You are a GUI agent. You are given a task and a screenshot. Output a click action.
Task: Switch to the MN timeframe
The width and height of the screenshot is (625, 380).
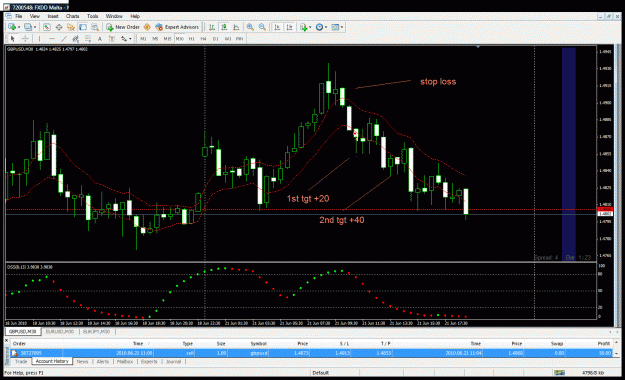pyautogui.click(x=240, y=39)
